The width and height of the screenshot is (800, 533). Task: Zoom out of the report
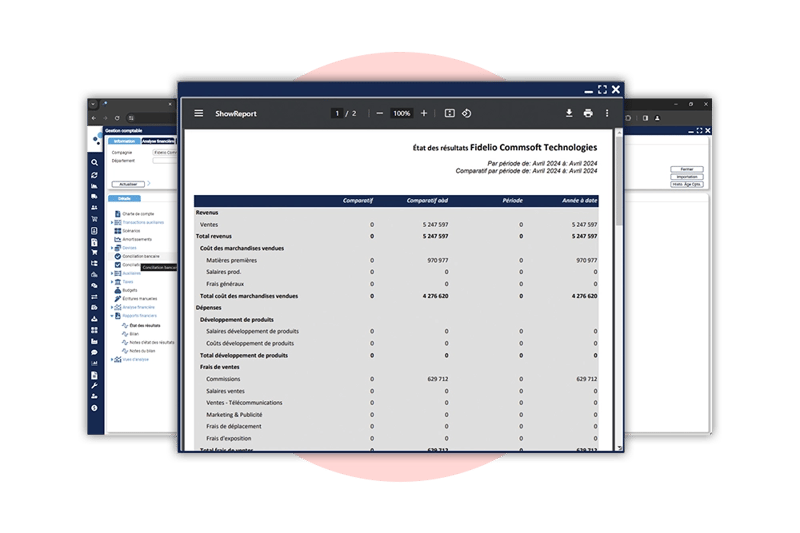380,113
